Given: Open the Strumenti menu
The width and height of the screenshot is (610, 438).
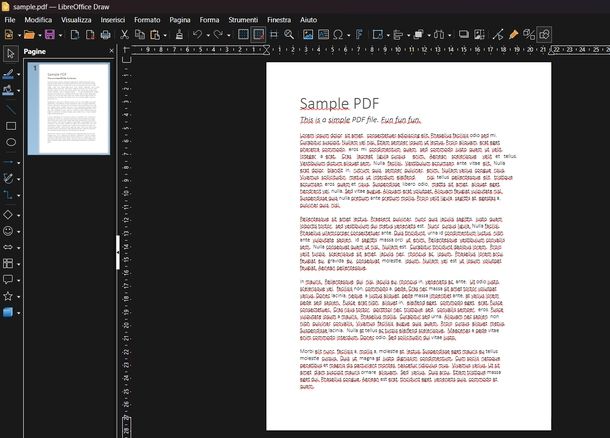Looking at the screenshot, I should point(243,20).
